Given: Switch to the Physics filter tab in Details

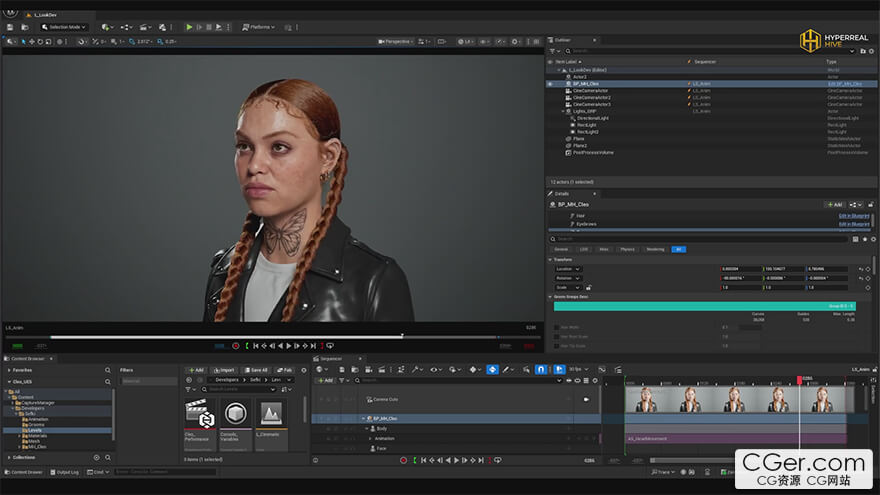Looking at the screenshot, I should pos(627,249).
